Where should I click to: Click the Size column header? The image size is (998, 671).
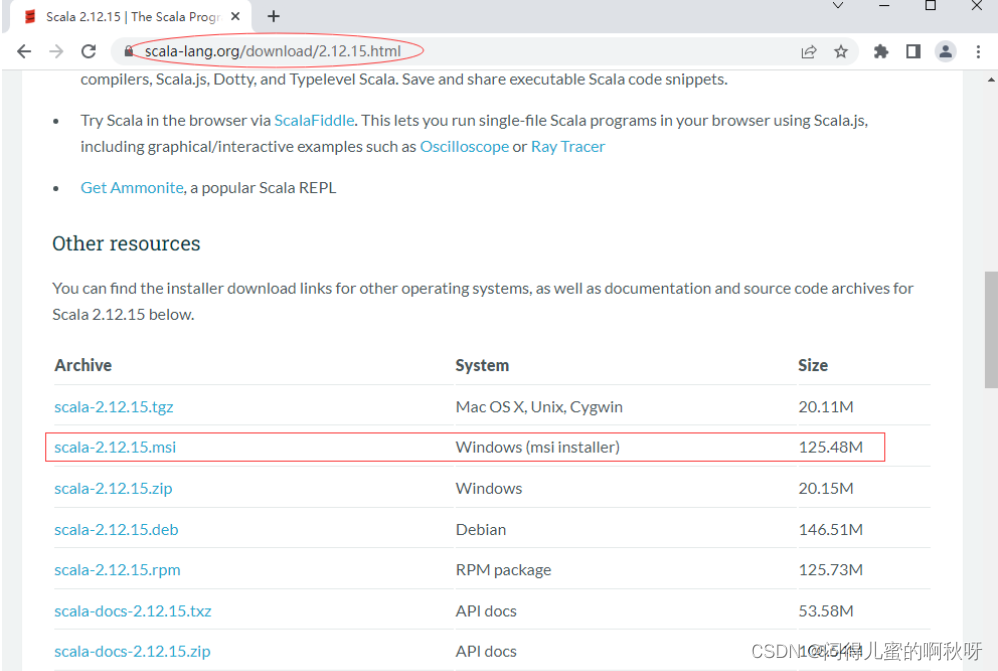(813, 365)
